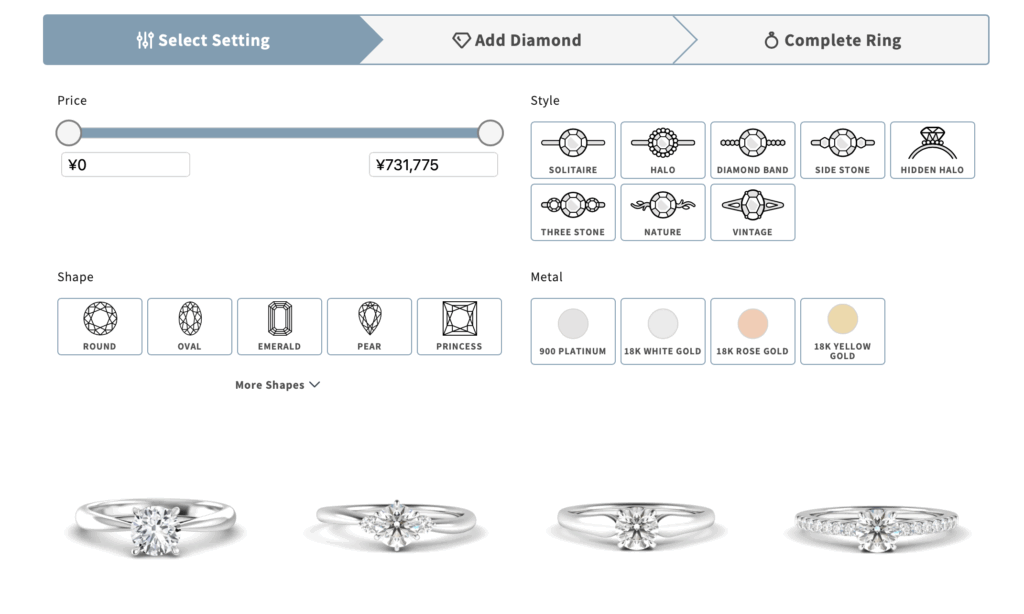Toggle the Side Stone style filter
This screenshot has width=1024, height=614.
[842, 150]
